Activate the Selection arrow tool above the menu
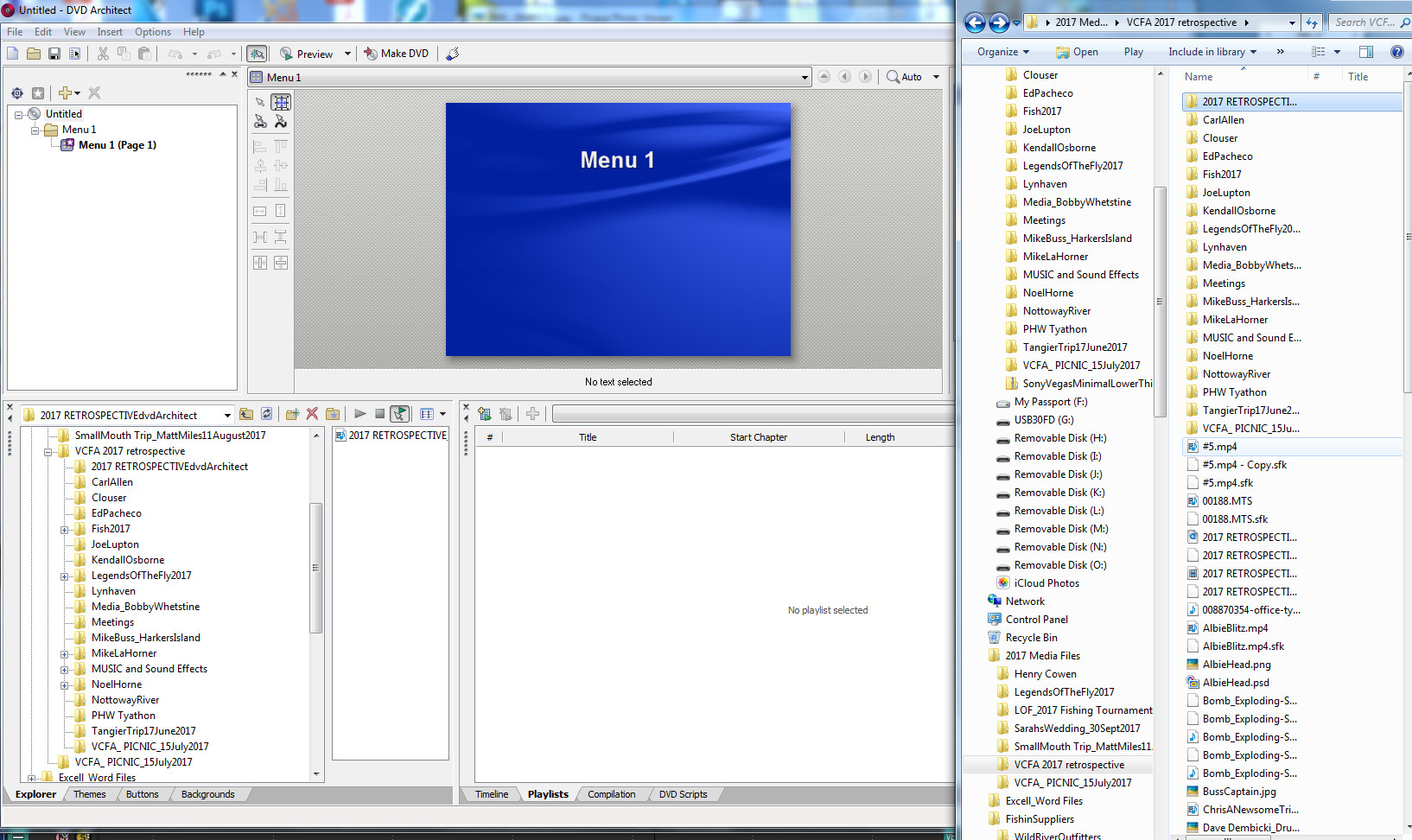1412x840 pixels. (x=261, y=102)
